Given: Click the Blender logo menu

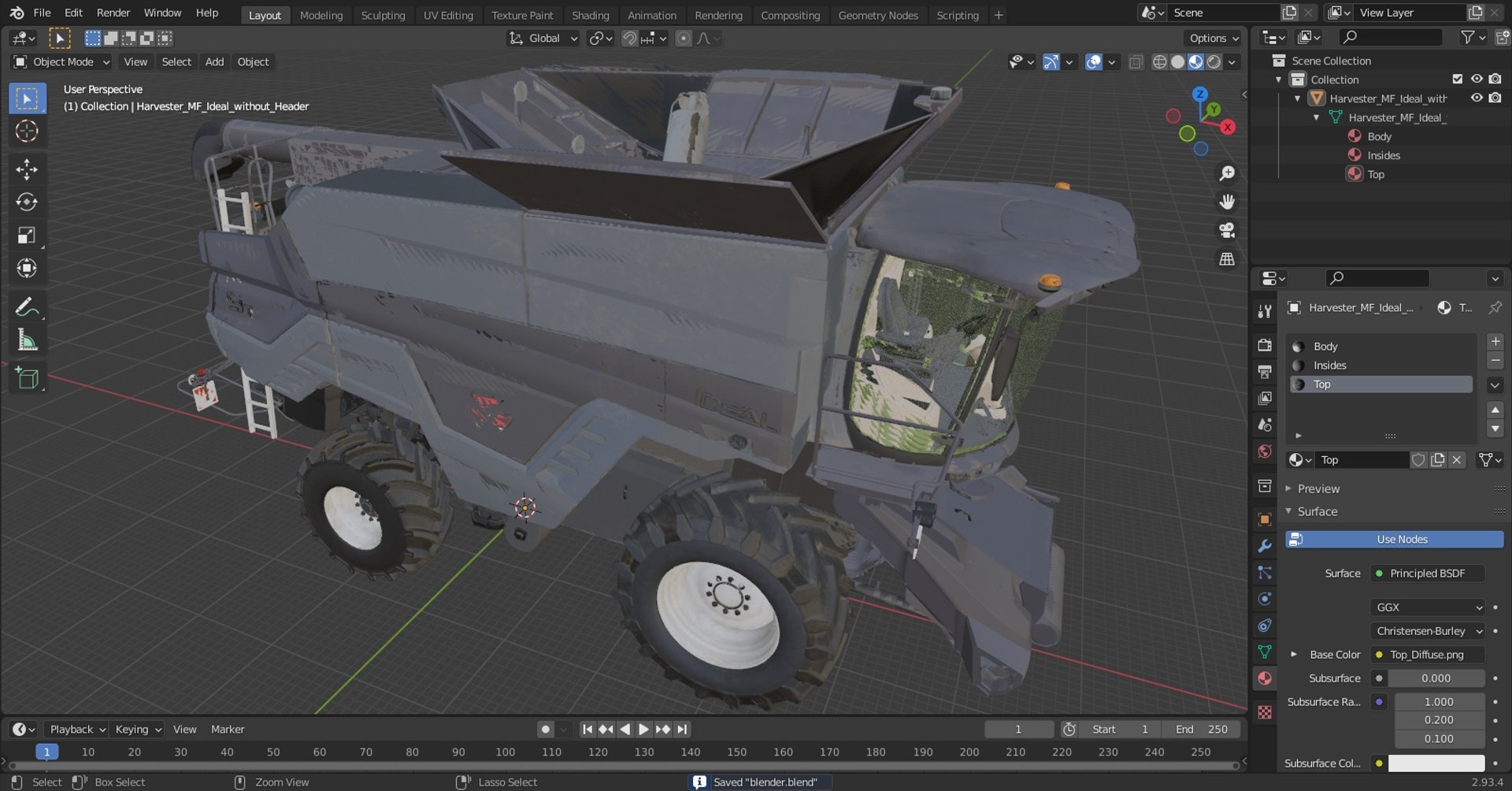Looking at the screenshot, I should tap(17, 13).
